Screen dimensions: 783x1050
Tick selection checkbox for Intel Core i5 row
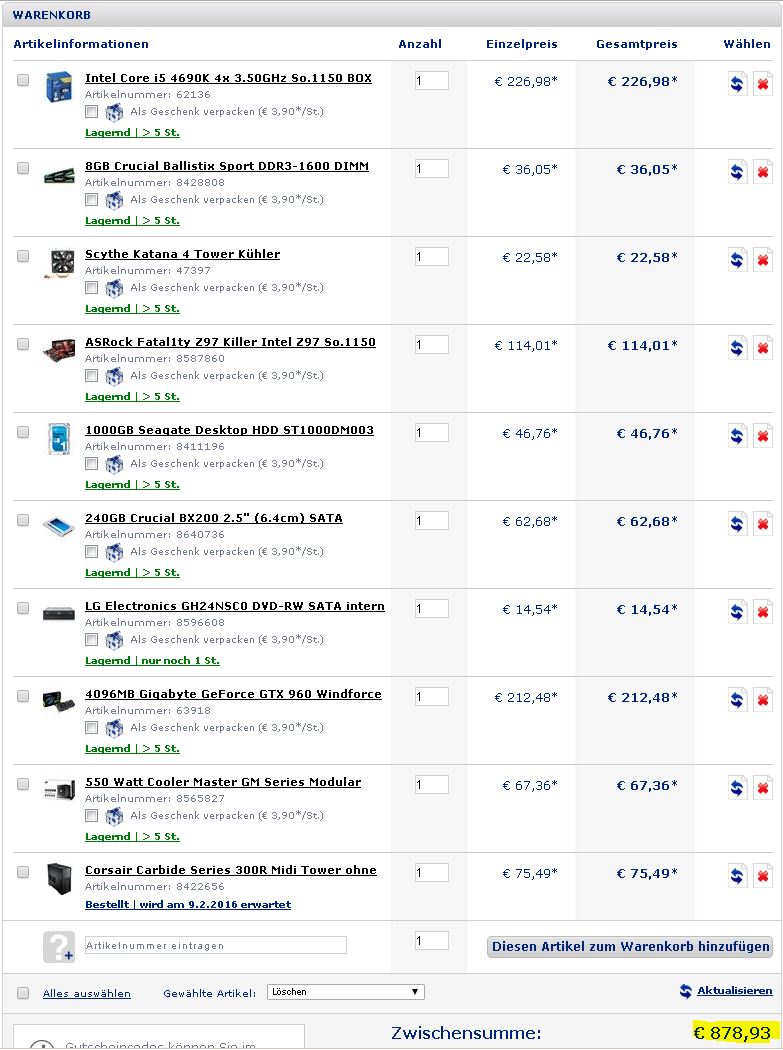[23, 80]
